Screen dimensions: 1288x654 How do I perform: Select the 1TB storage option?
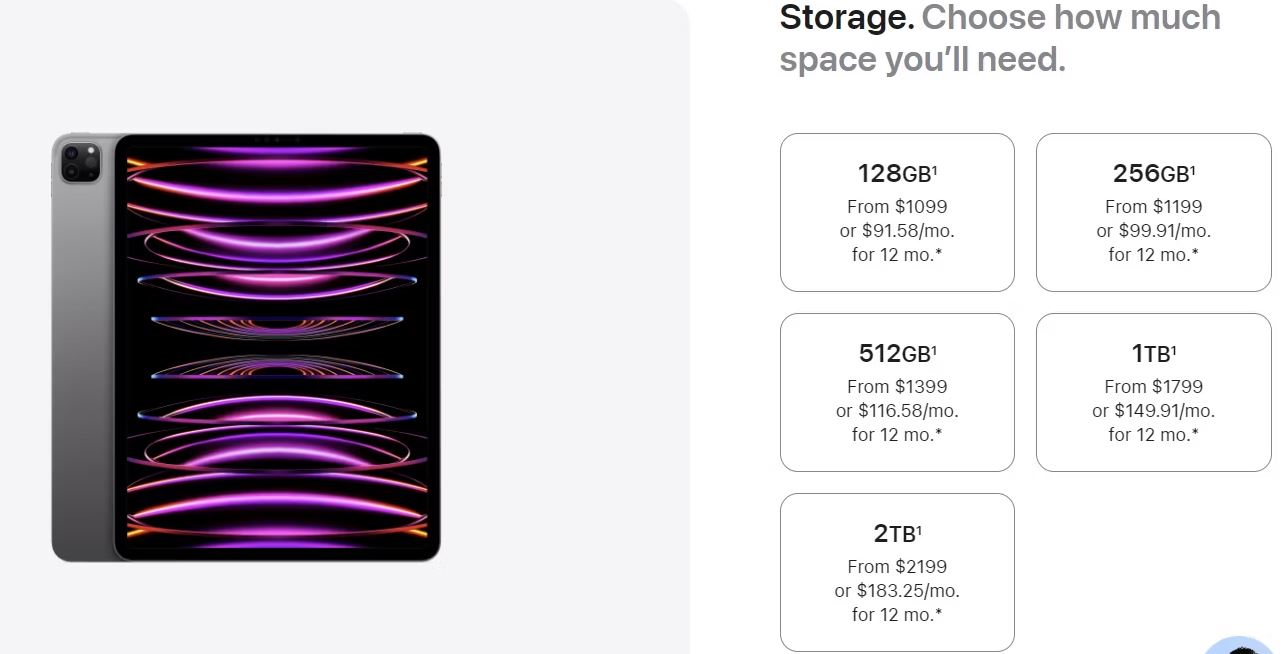pyautogui.click(x=1153, y=392)
